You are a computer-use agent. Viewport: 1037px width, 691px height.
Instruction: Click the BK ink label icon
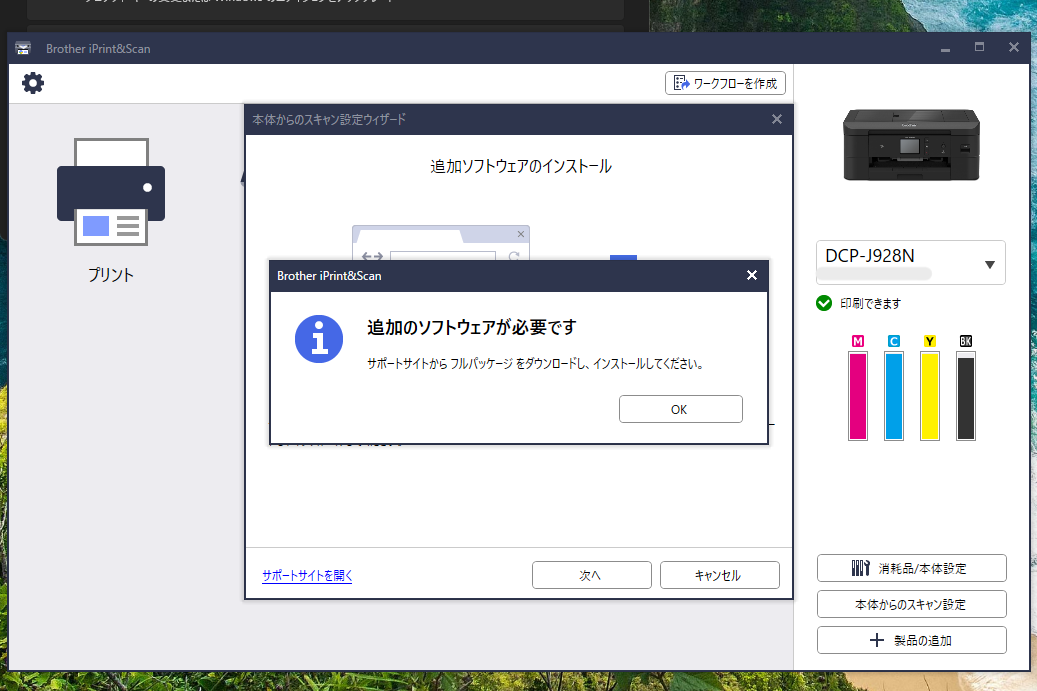tap(966, 341)
